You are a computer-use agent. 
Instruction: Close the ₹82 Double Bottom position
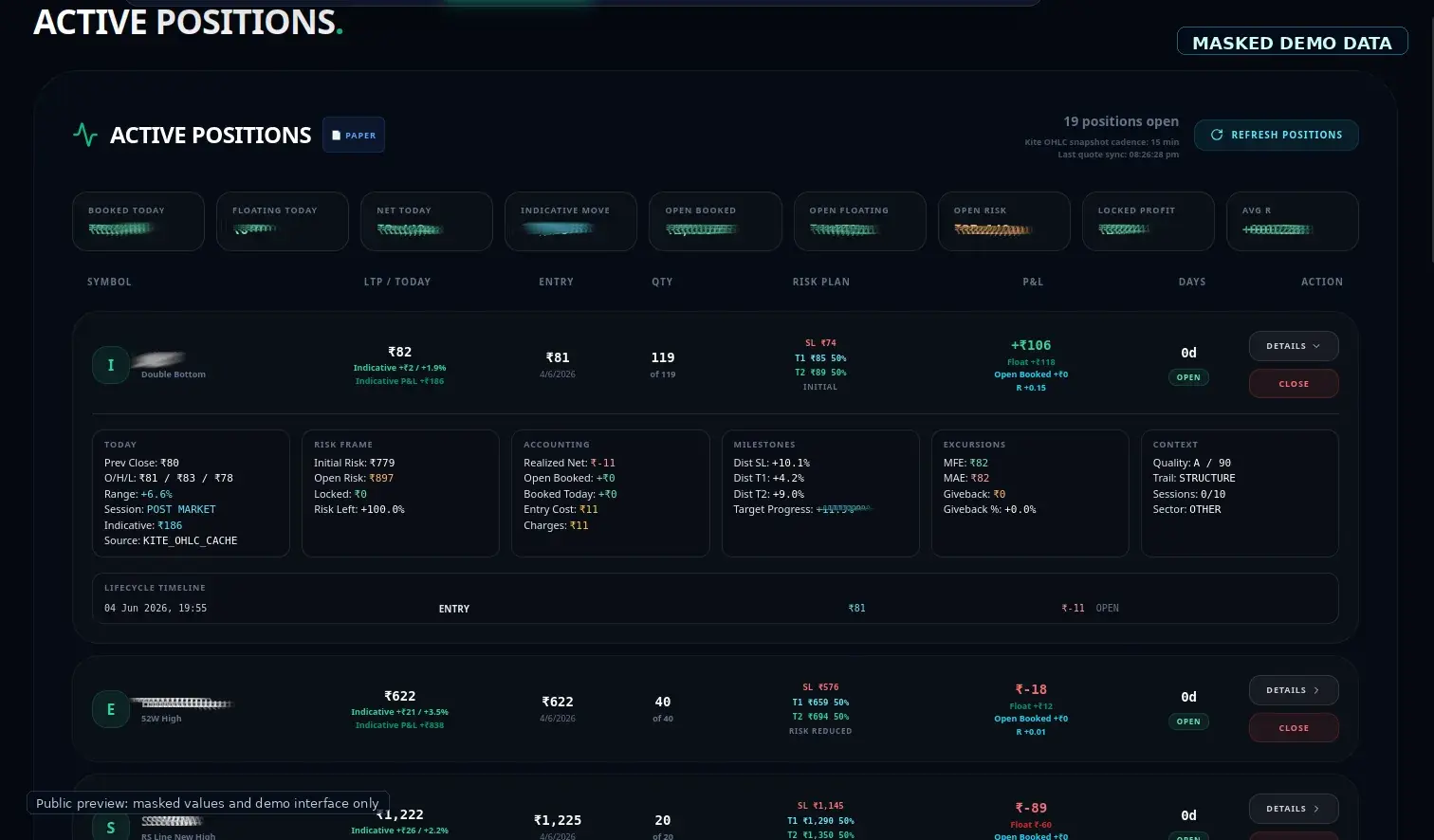point(1294,384)
